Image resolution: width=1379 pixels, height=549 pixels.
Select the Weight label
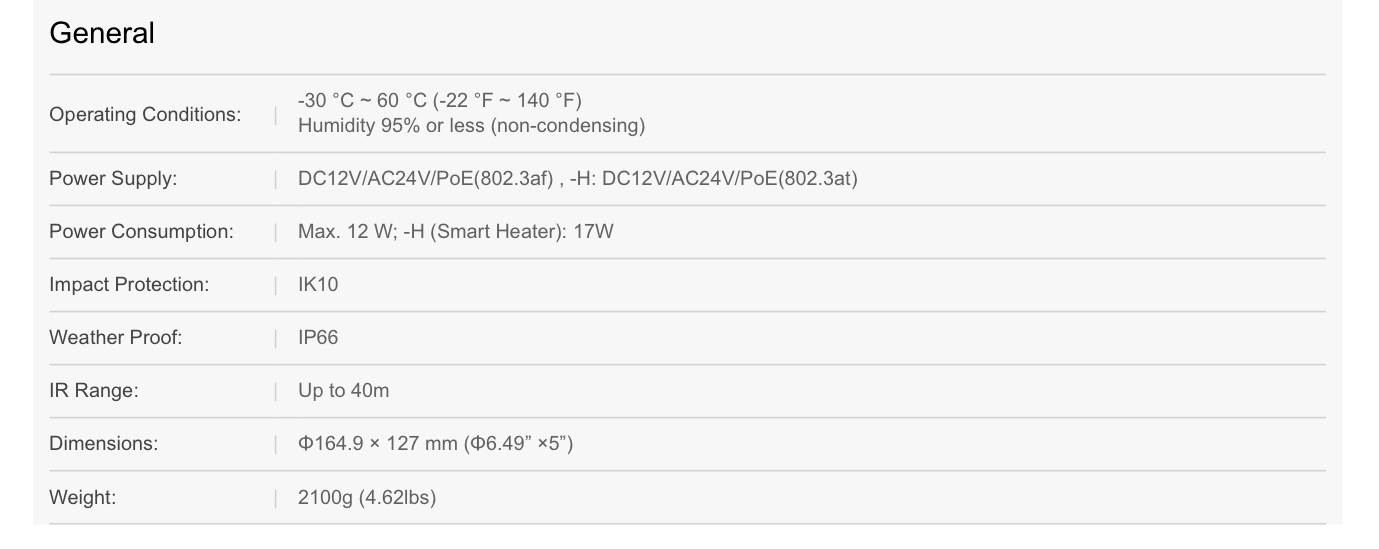point(82,497)
